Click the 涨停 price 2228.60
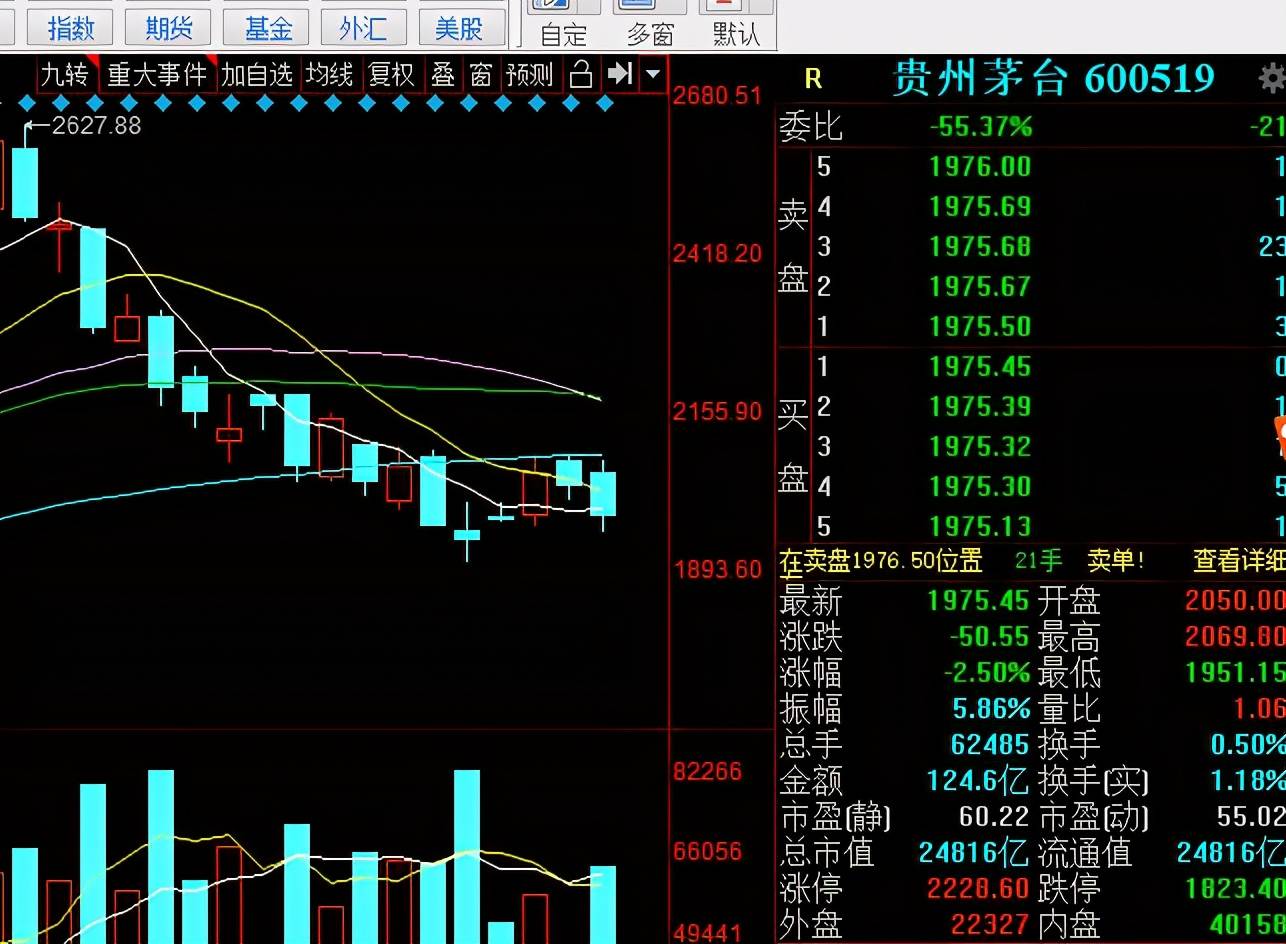The height and width of the screenshot is (944, 1286). point(979,888)
